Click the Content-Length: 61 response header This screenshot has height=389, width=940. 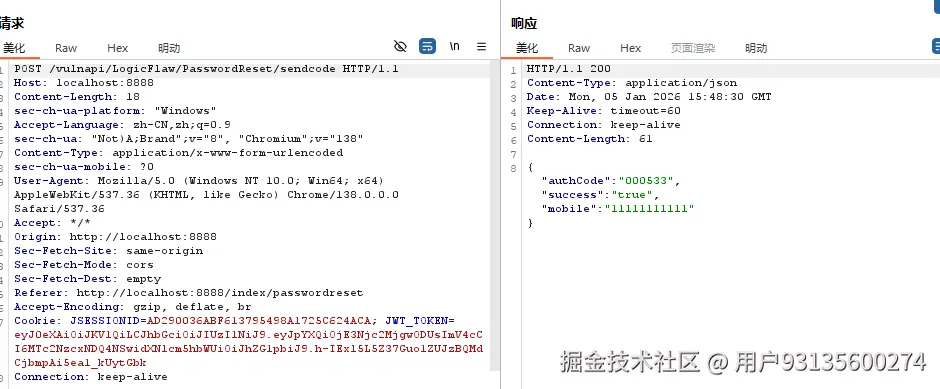589,138
